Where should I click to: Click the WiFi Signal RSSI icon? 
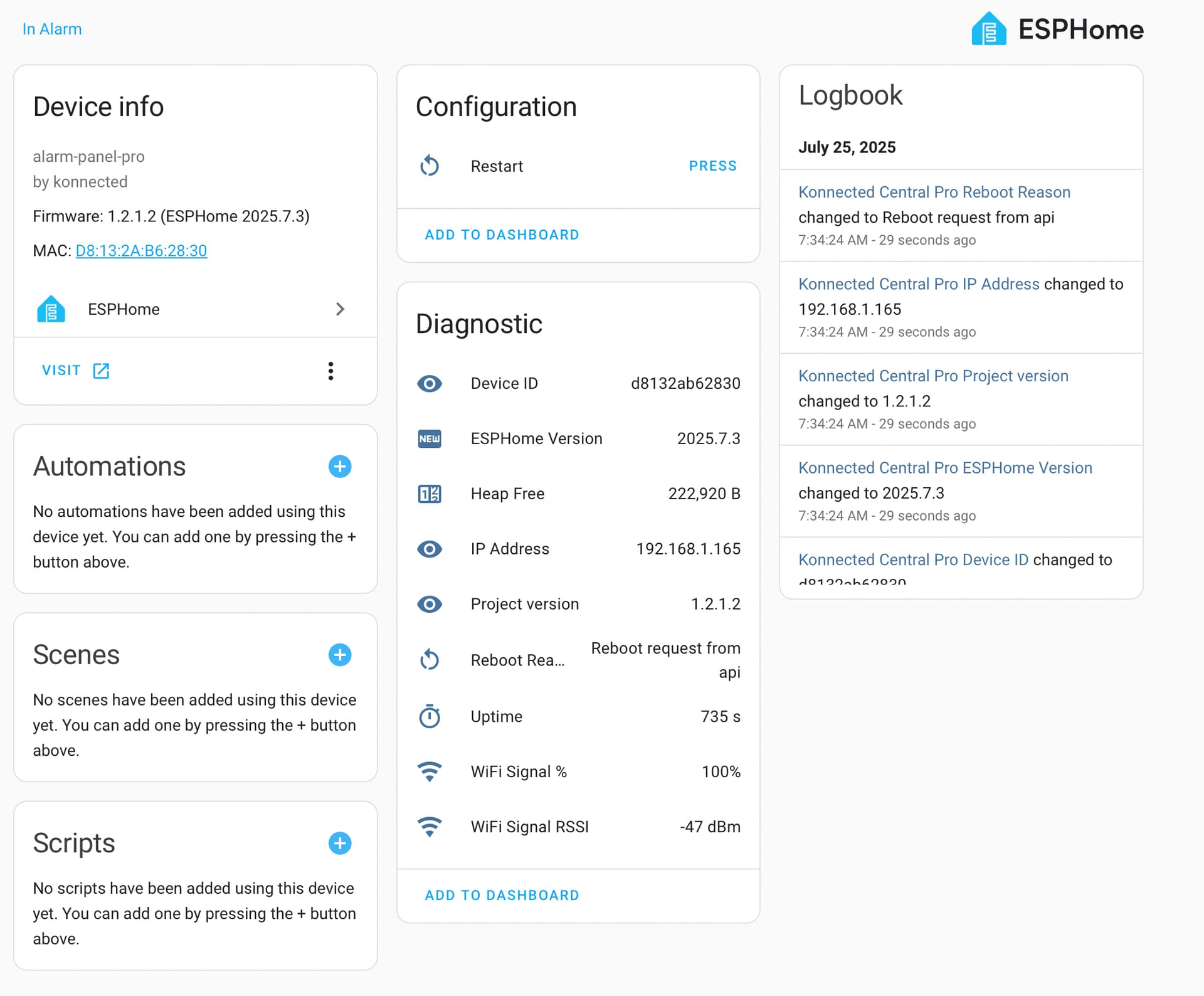pyautogui.click(x=430, y=827)
